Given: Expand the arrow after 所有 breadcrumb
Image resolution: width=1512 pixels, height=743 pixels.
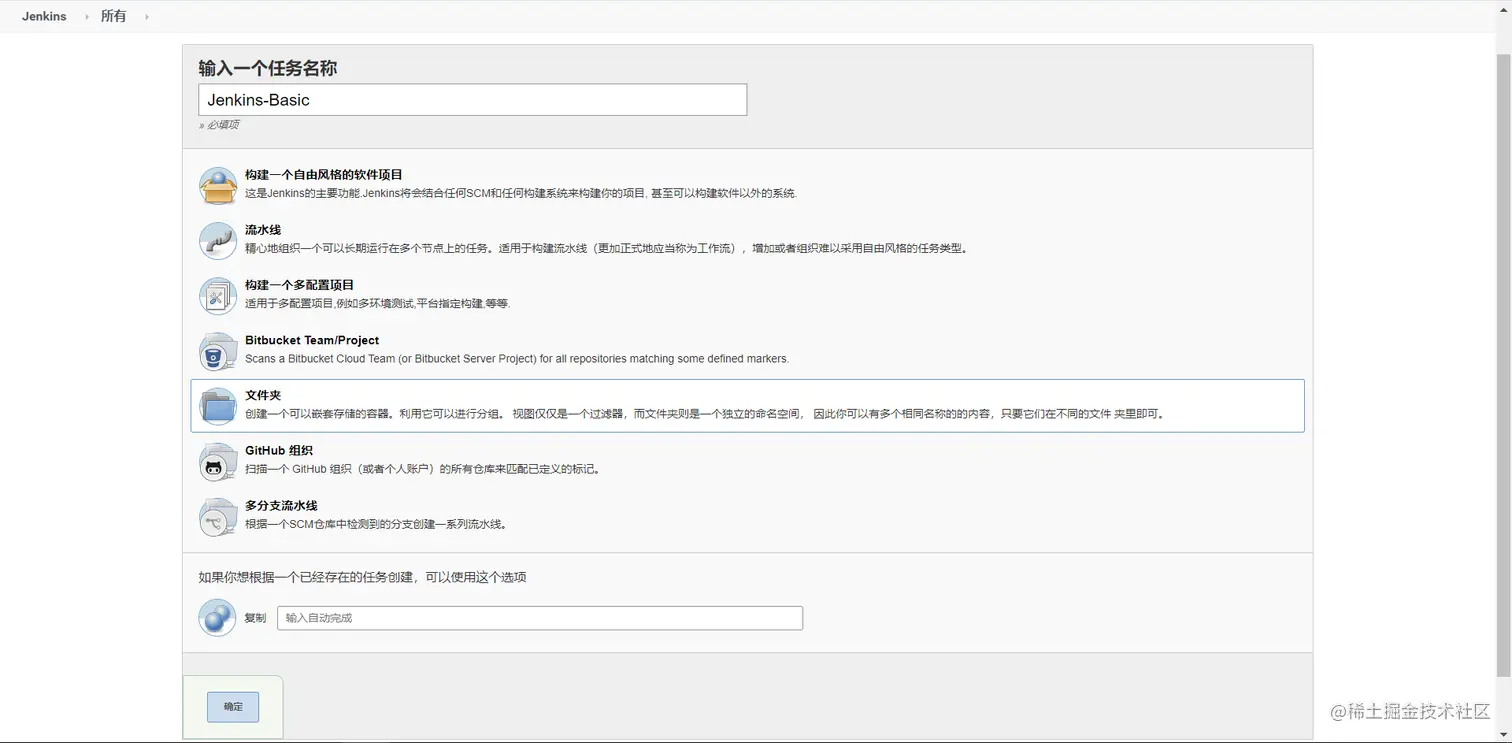Looking at the screenshot, I should (x=147, y=17).
